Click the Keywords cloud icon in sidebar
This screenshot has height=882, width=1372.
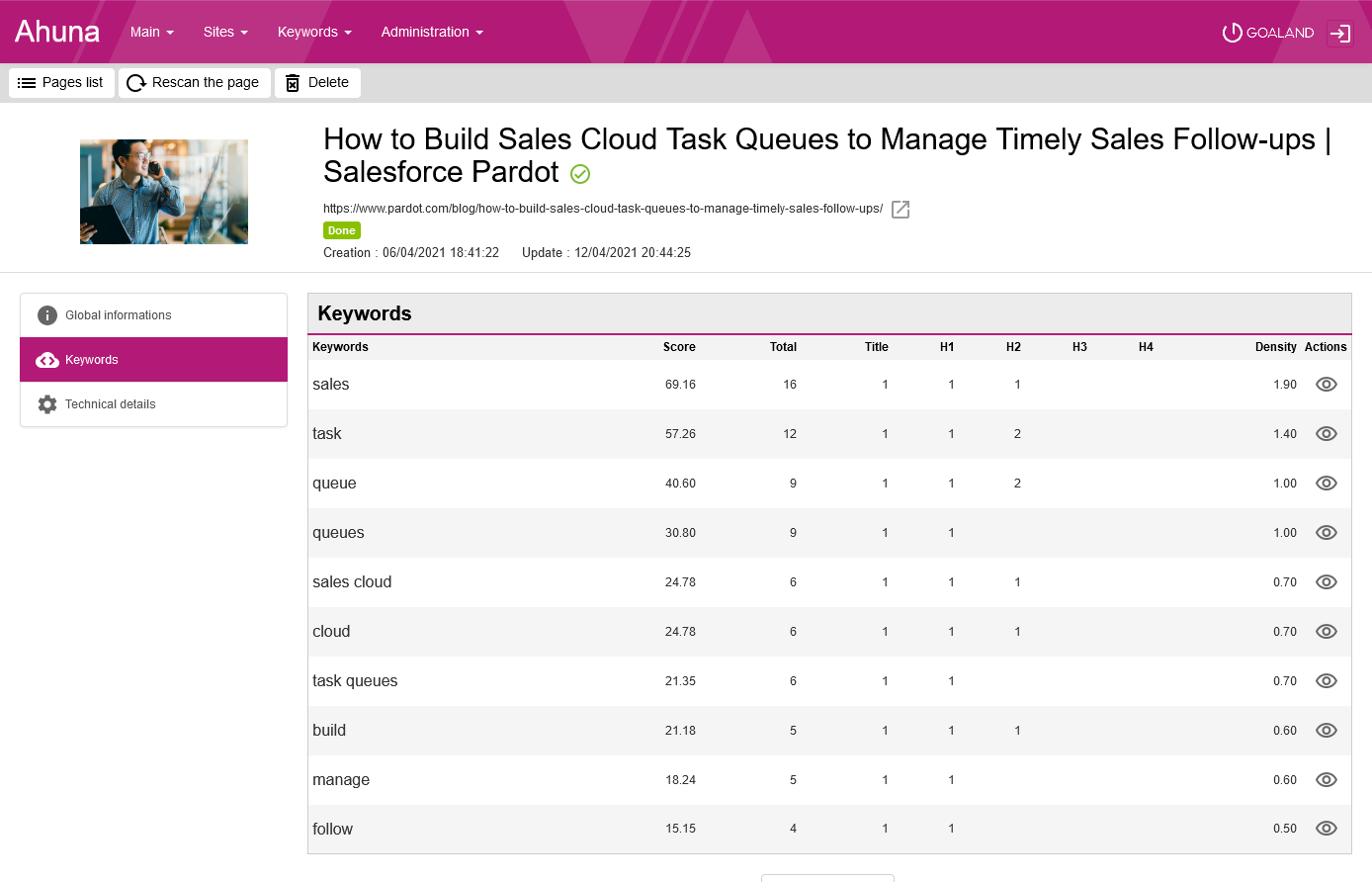click(47, 360)
